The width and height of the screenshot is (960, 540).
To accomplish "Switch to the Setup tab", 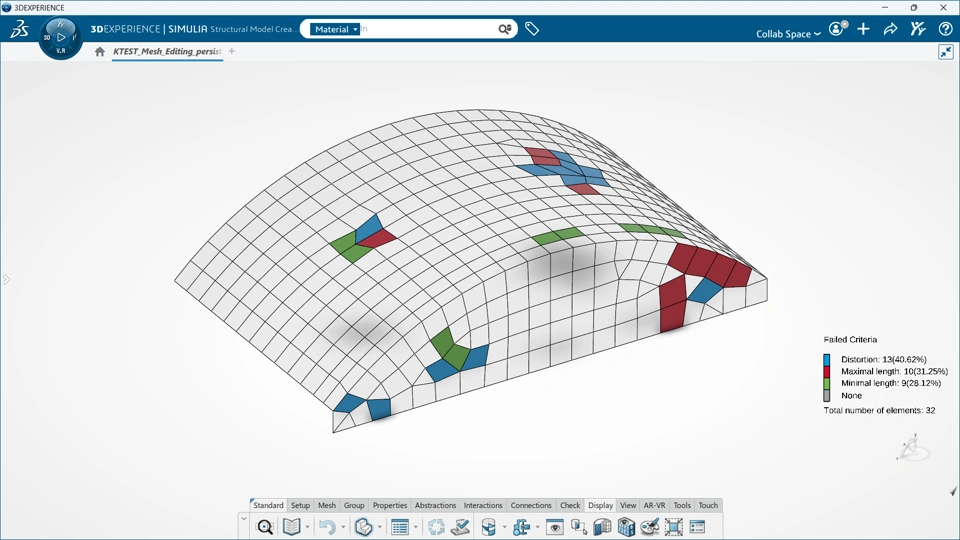I will [x=300, y=505].
